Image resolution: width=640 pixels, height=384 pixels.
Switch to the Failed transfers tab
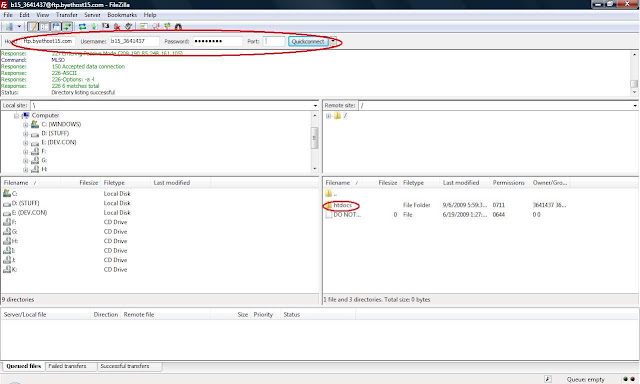67,366
